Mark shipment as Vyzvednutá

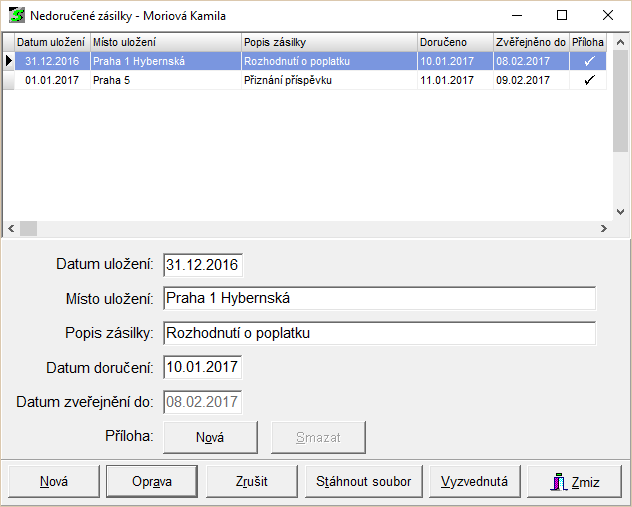click(474, 481)
